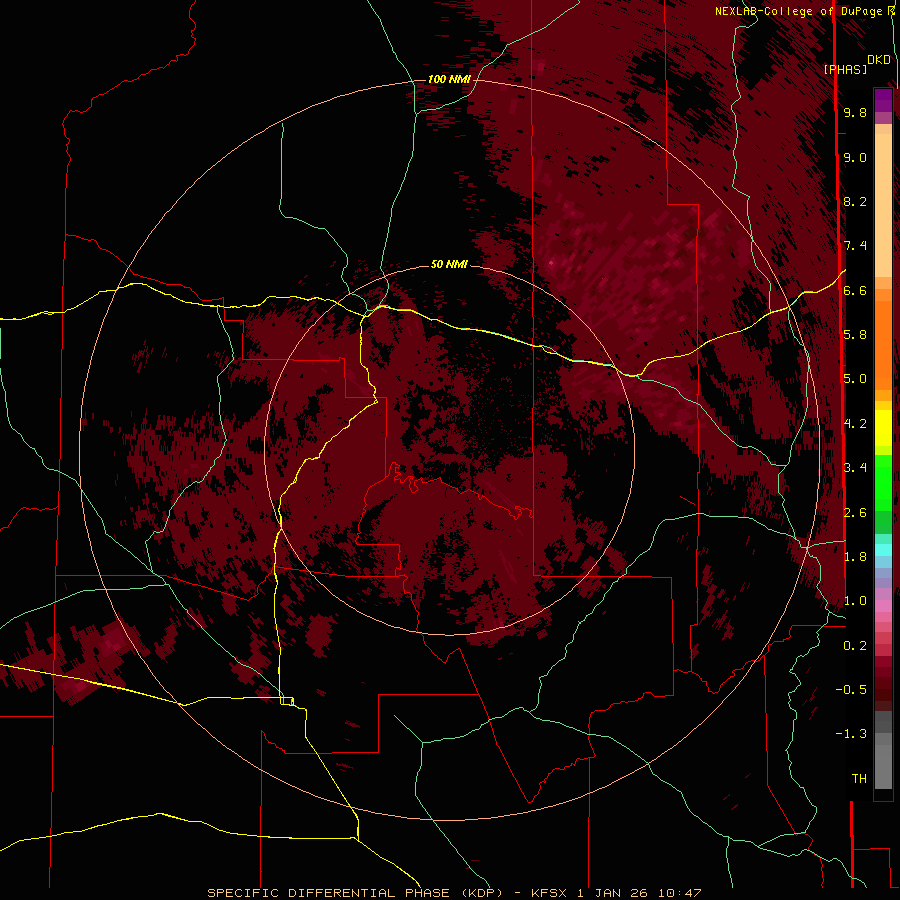The height and width of the screenshot is (900, 900).
Task: Click the 7.4 scale value
Action: point(855,246)
